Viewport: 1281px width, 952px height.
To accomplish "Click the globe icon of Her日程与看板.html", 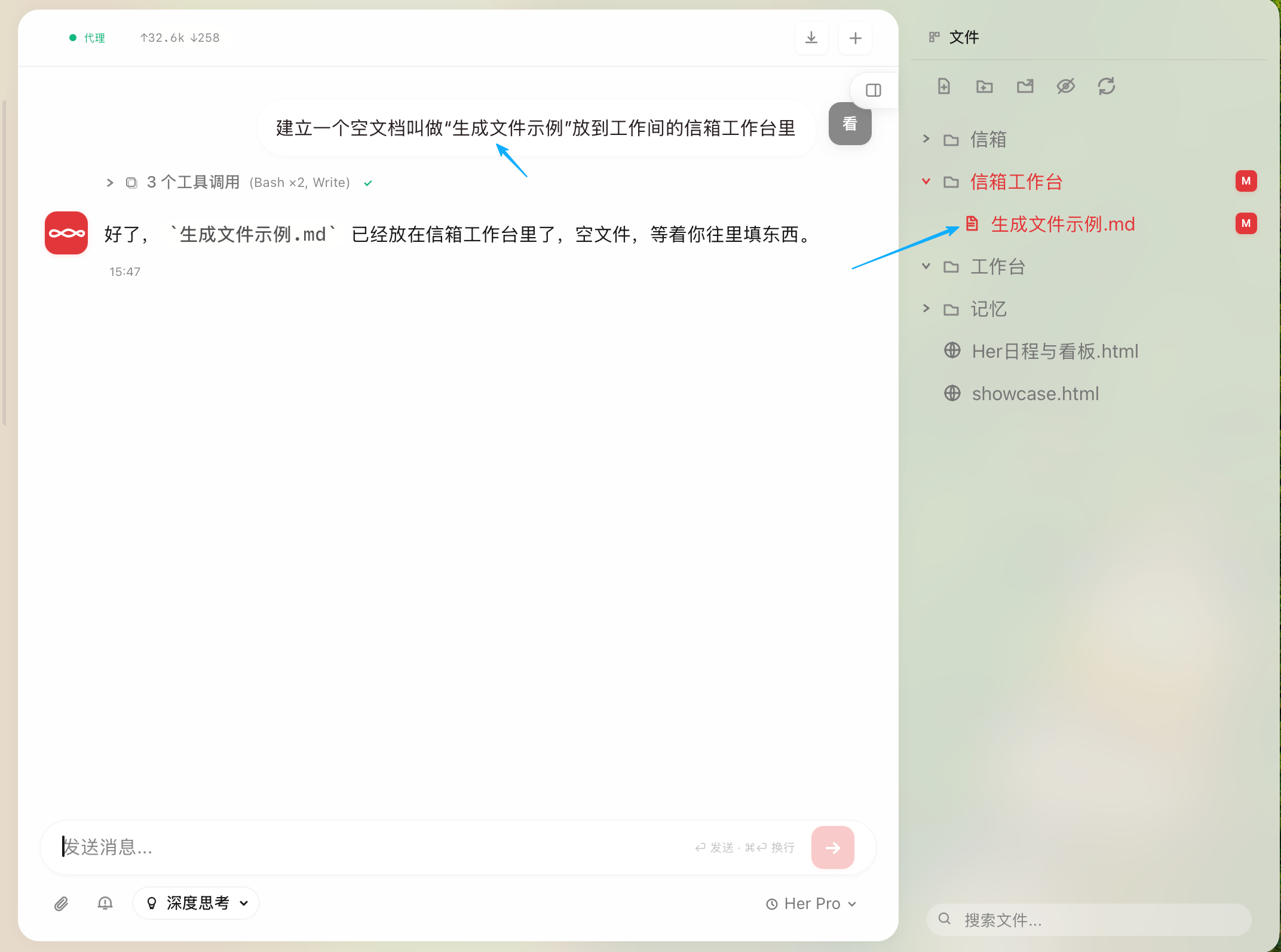I will tap(952, 351).
